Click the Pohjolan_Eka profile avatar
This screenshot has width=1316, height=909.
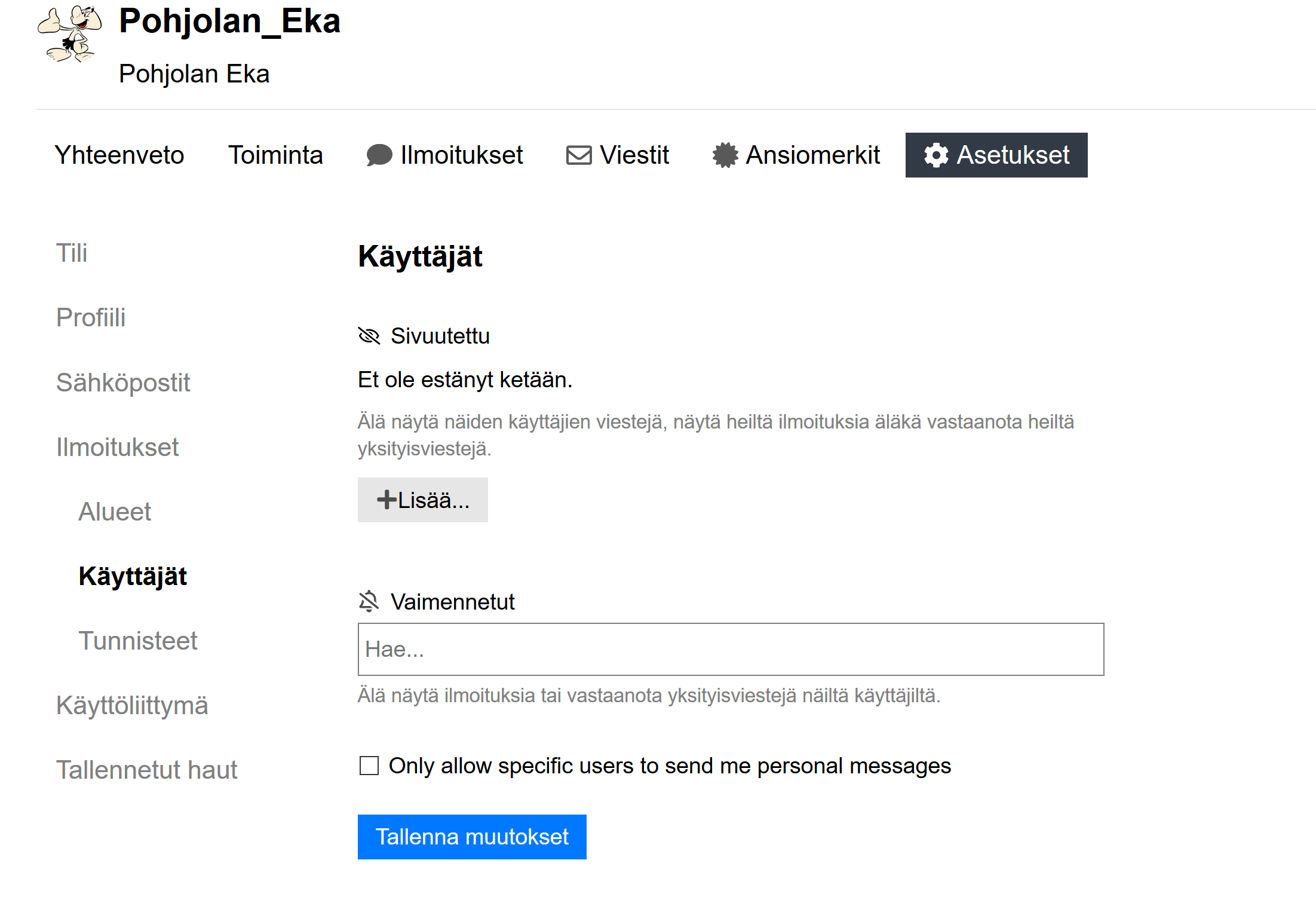pos(70,34)
